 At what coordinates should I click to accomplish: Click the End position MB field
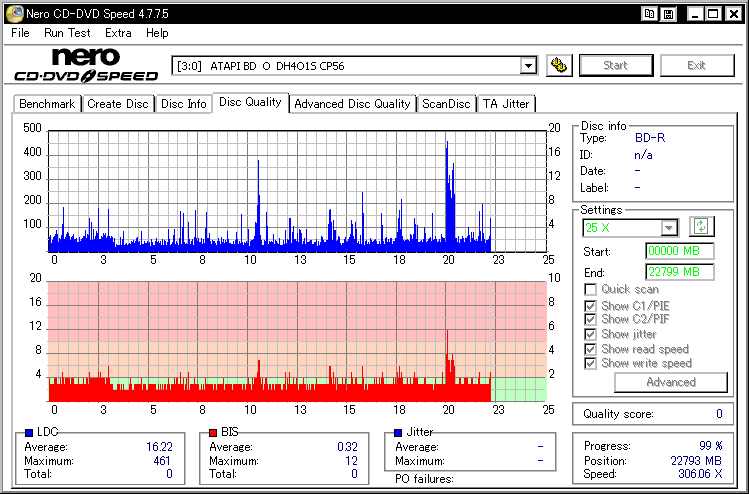coord(680,272)
